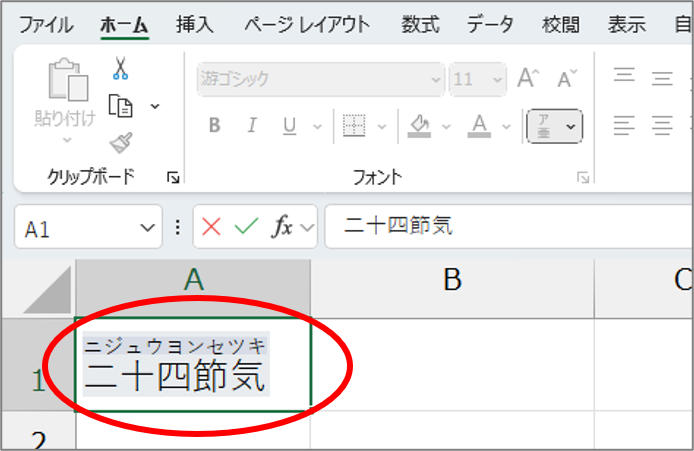Click the middle align icon
This screenshot has width=694, height=451.
[662, 79]
